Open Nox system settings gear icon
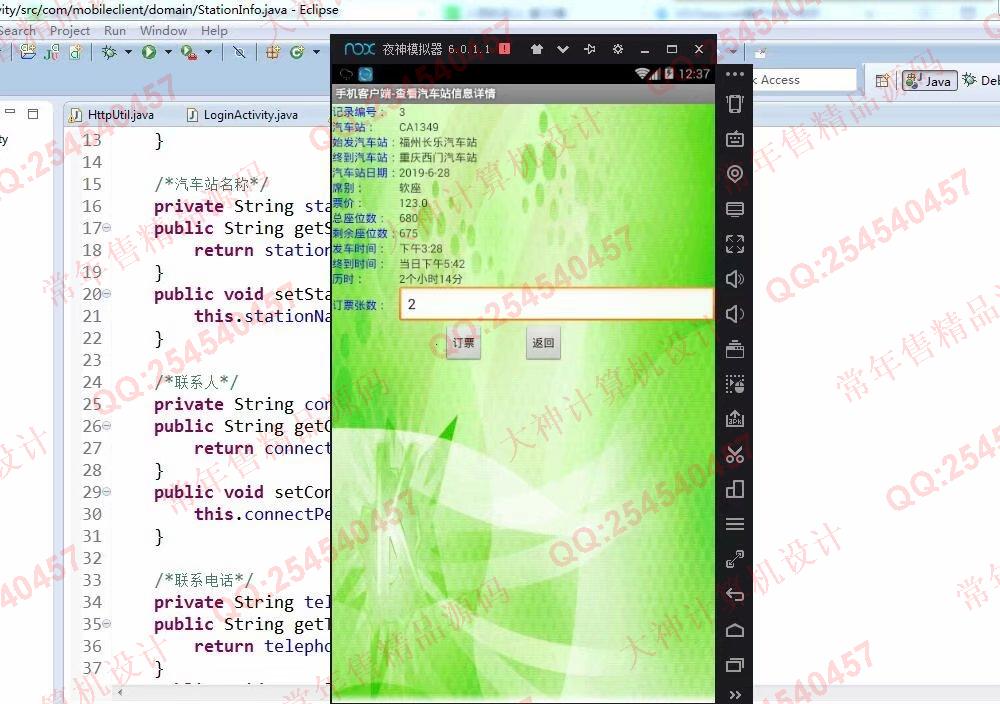1000x704 pixels. point(617,49)
